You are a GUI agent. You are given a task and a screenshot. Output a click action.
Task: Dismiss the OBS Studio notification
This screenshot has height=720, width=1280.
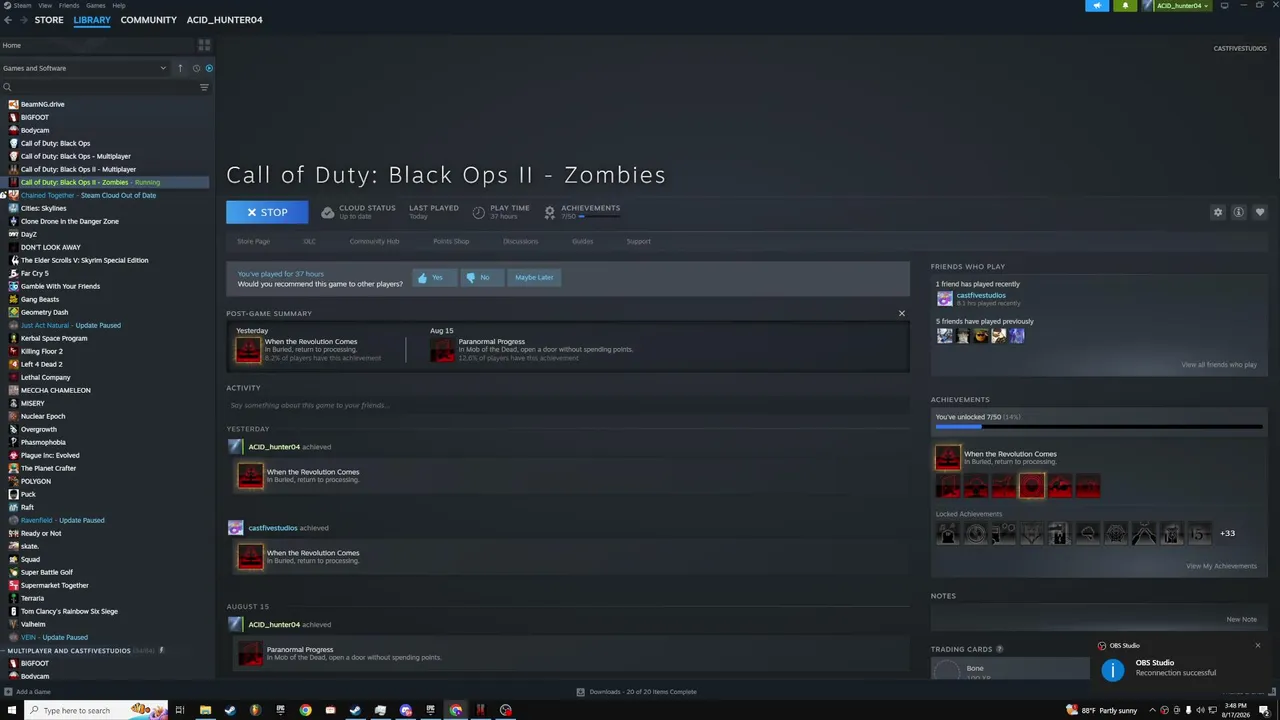1258,645
